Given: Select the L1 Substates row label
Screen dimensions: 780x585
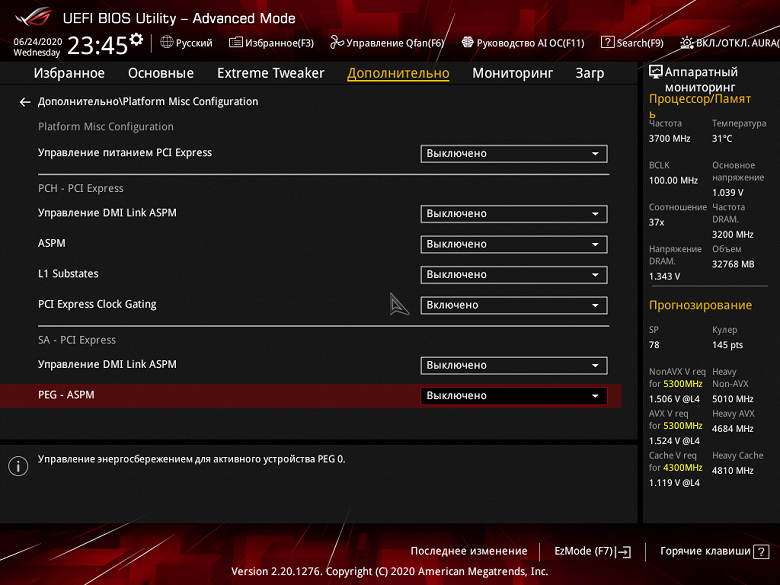Looking at the screenshot, I should pos(68,274).
